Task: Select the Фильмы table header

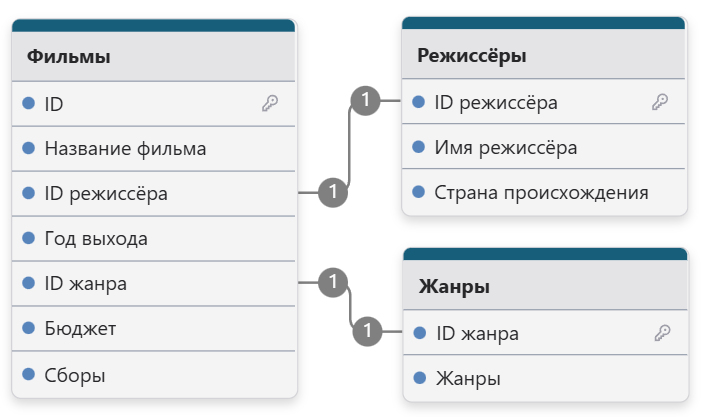Action: click(154, 56)
